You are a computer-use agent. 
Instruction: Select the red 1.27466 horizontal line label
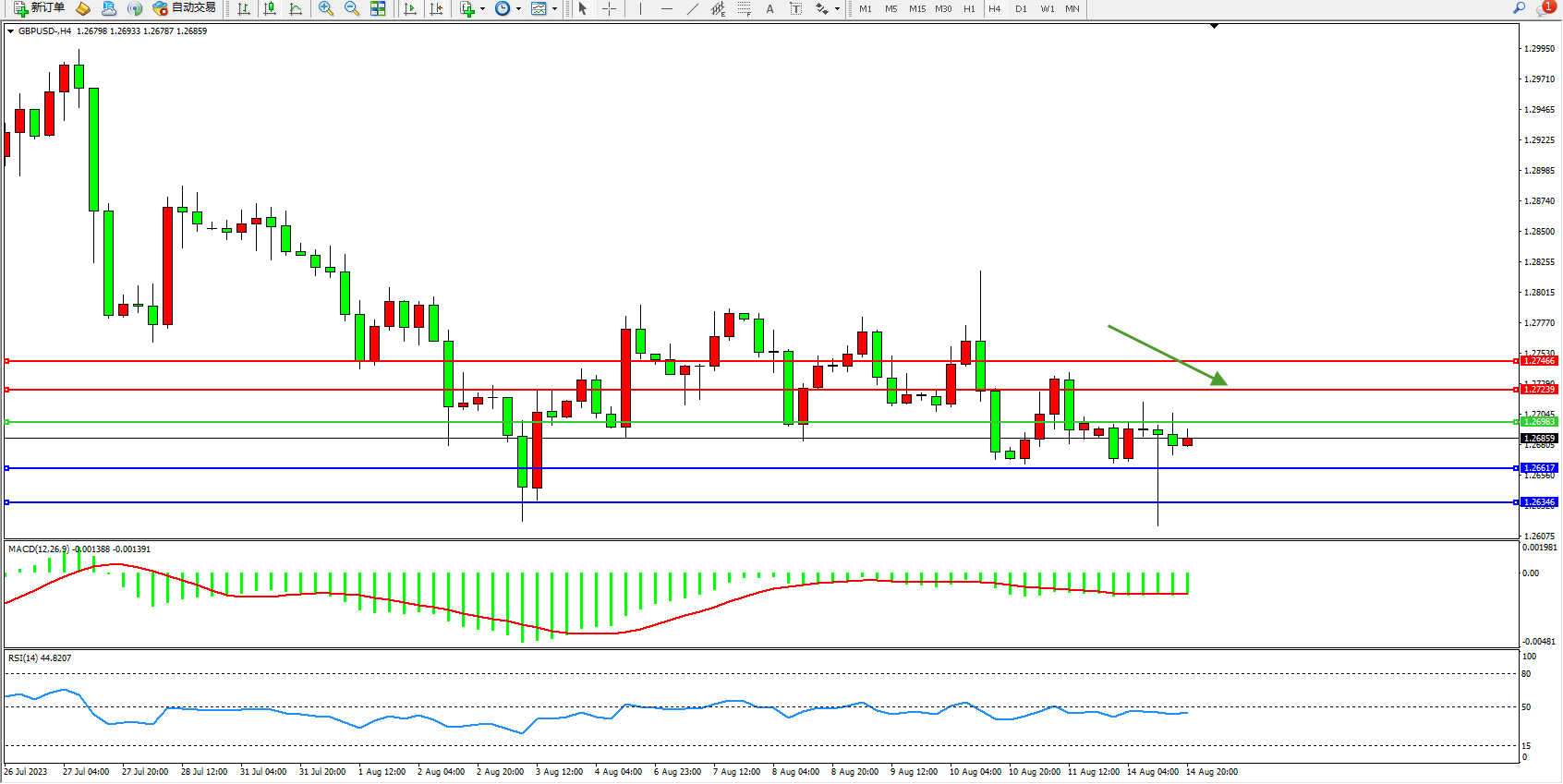tap(1539, 361)
